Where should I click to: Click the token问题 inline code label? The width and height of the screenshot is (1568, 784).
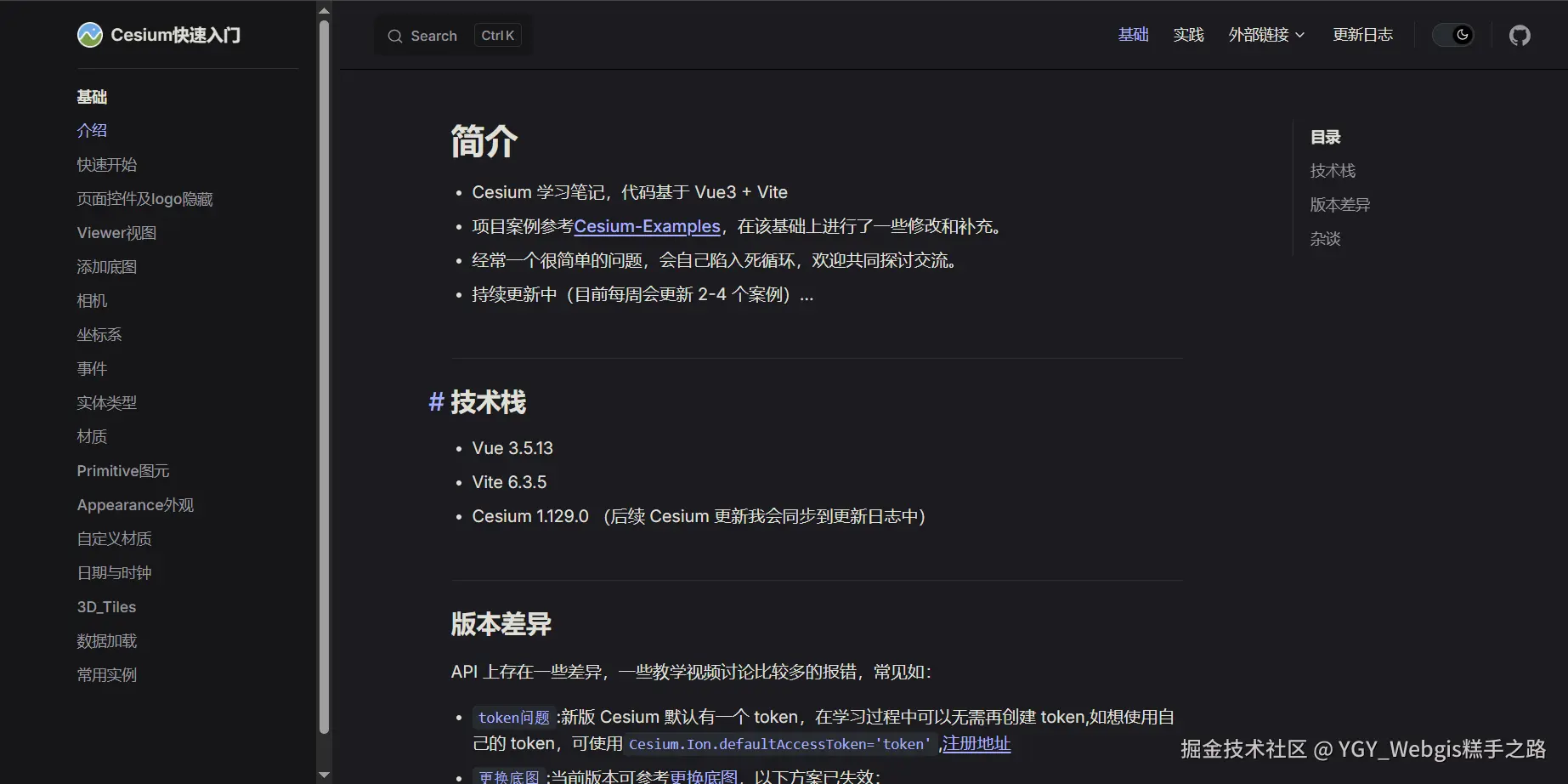click(514, 718)
